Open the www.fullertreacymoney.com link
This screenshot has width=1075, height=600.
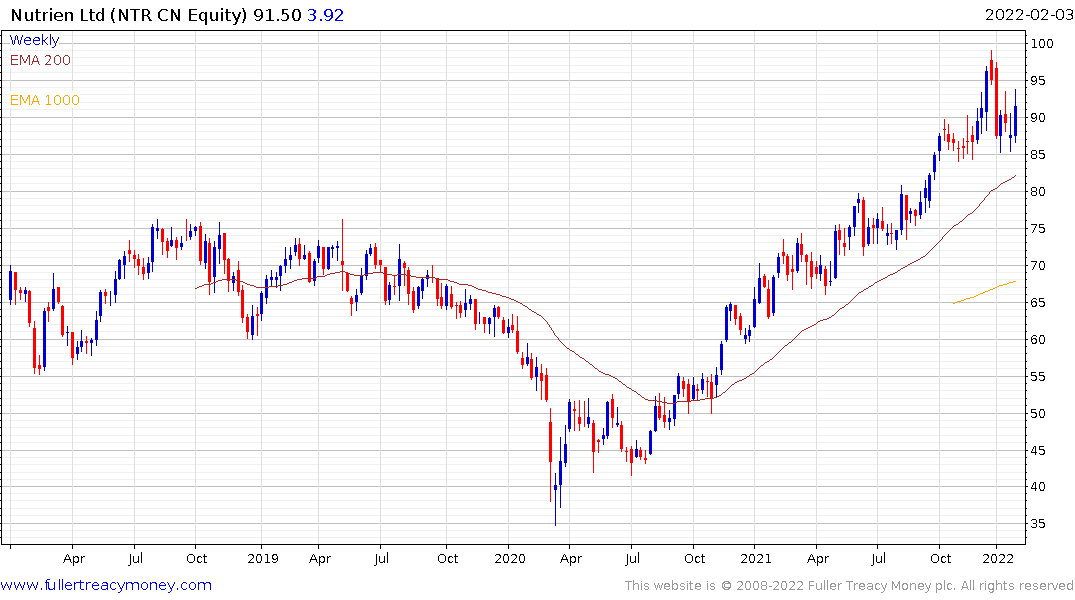click(x=106, y=585)
